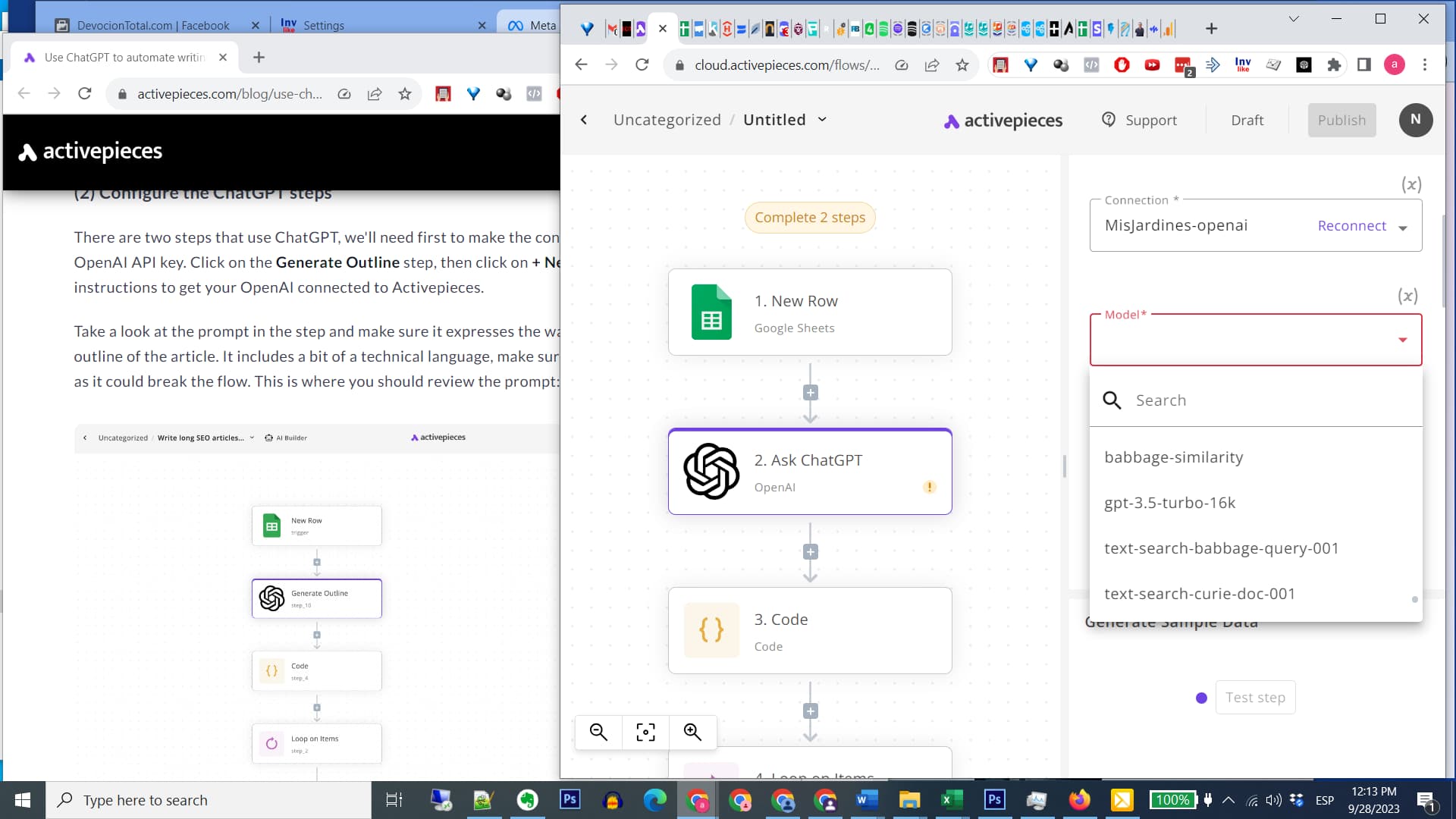Open Excel from the taskbar
The width and height of the screenshot is (1456, 819).
coord(952,800)
